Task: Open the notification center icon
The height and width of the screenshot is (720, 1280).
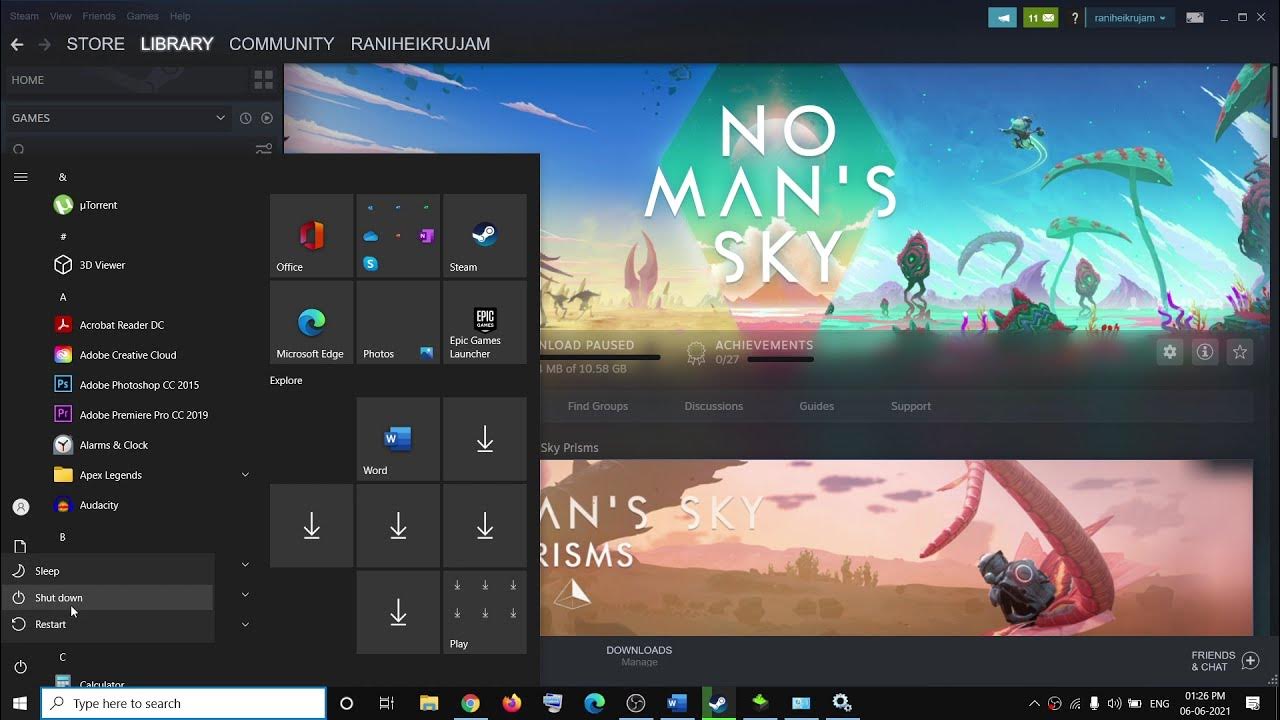Action: point(1253,703)
